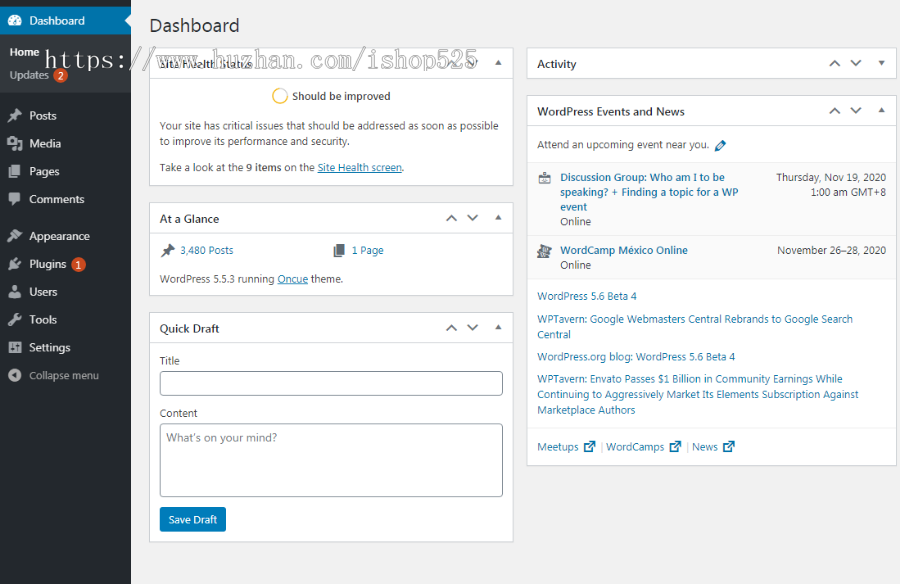Viewport: 900px width, 584px height.
Task: Click the Posts pushpin icon
Action: [x=15, y=115]
